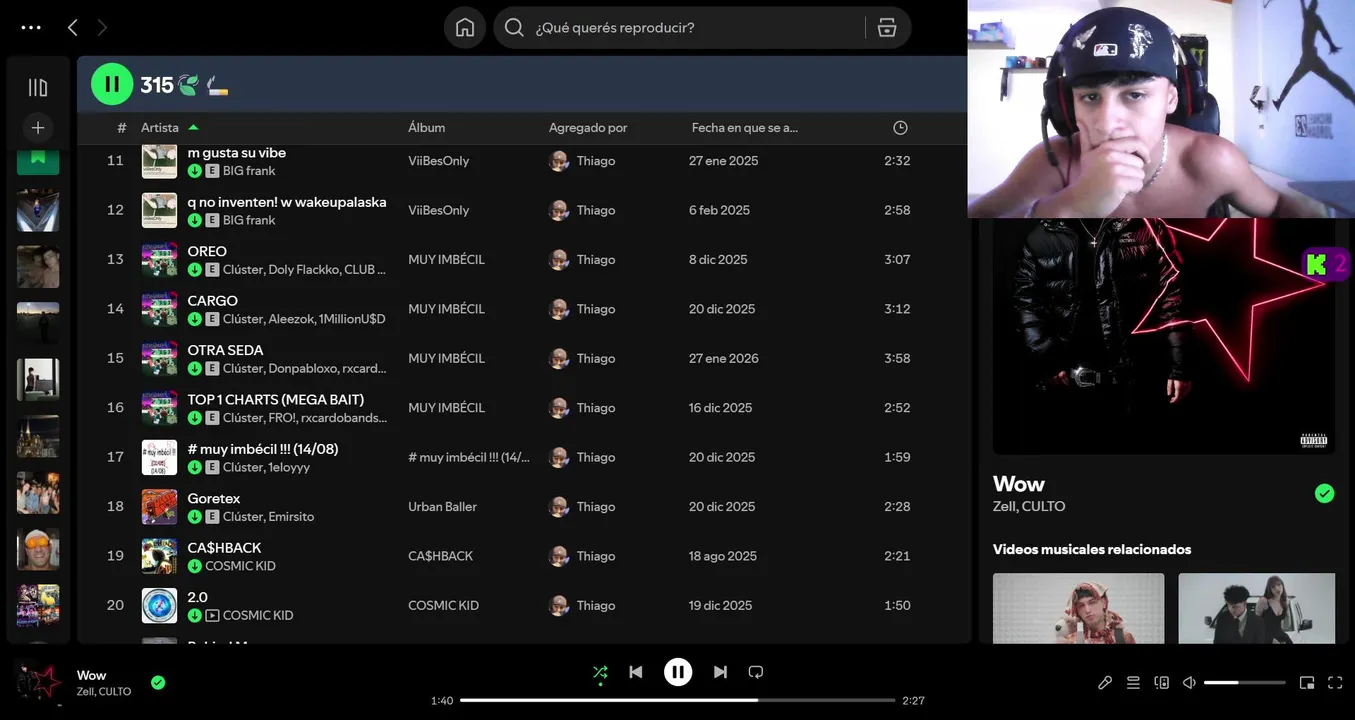The width and height of the screenshot is (1355, 720).
Task: Open Wow title in Now Playing panel
Action: (1018, 484)
